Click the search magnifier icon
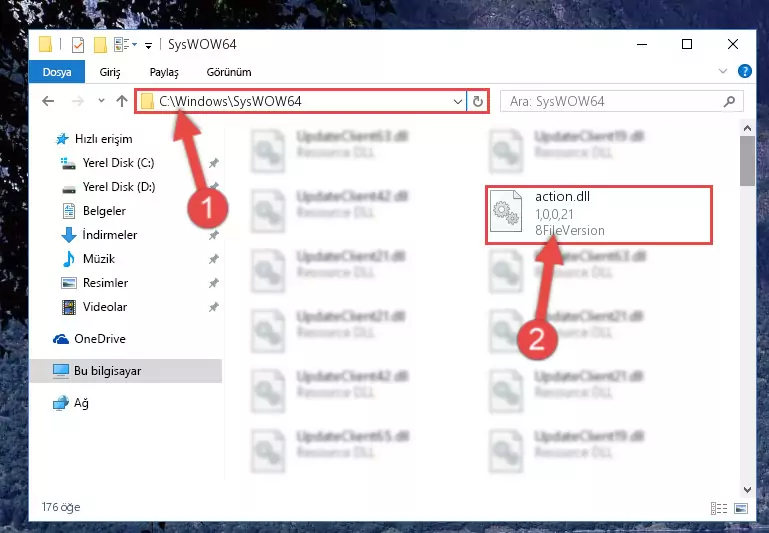 click(x=729, y=102)
